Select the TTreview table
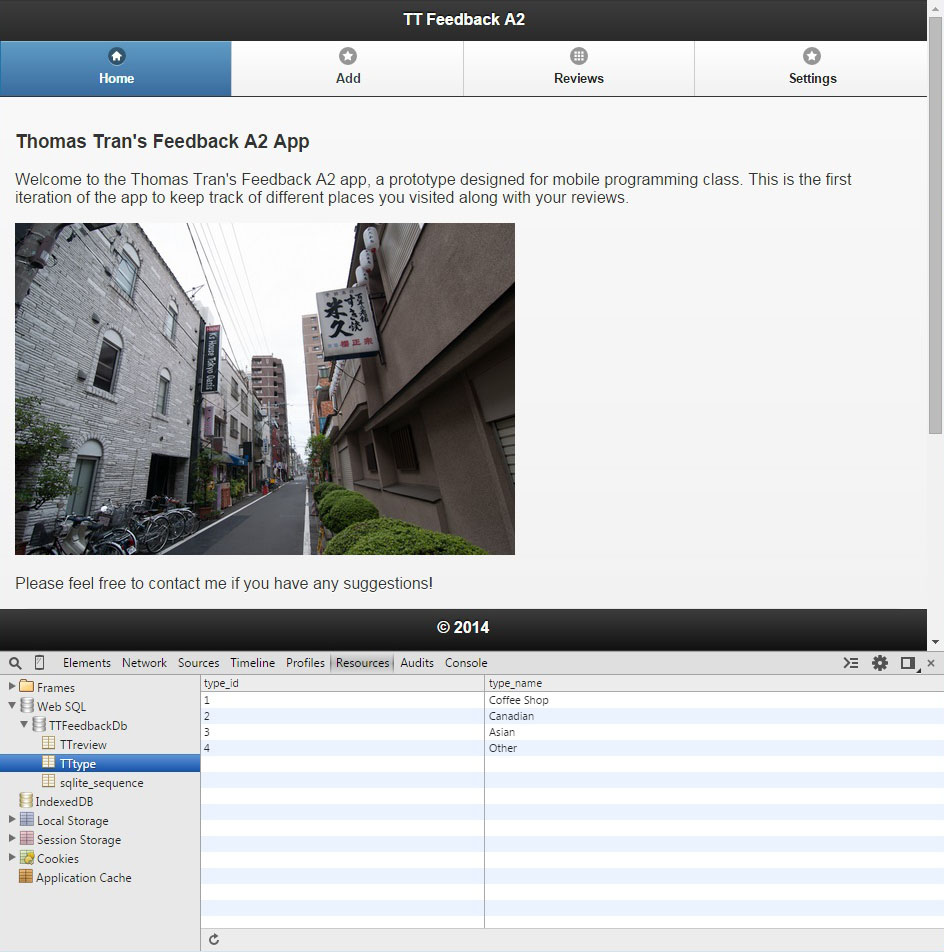Screen dimensions: 944x952 [83, 745]
